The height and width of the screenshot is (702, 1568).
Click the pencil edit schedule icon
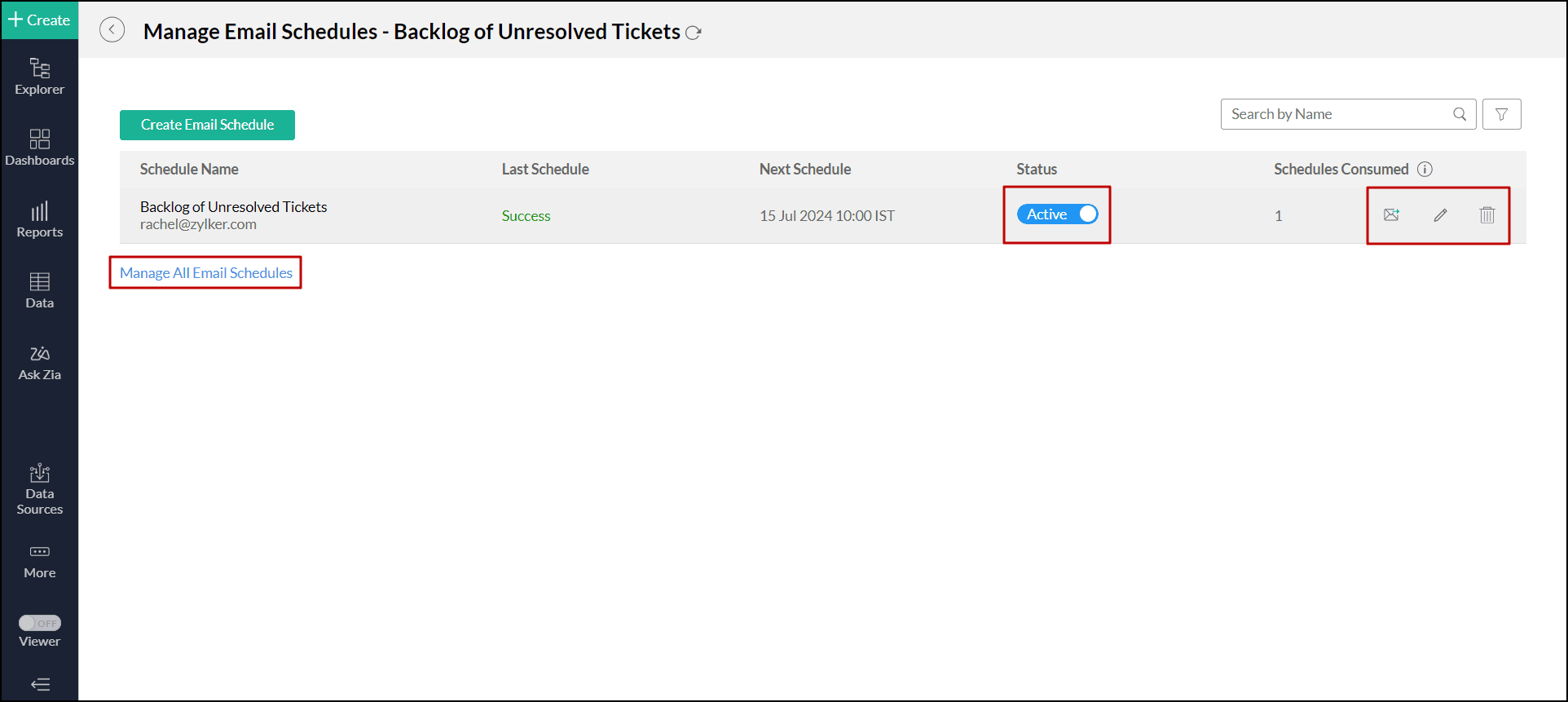coord(1440,215)
